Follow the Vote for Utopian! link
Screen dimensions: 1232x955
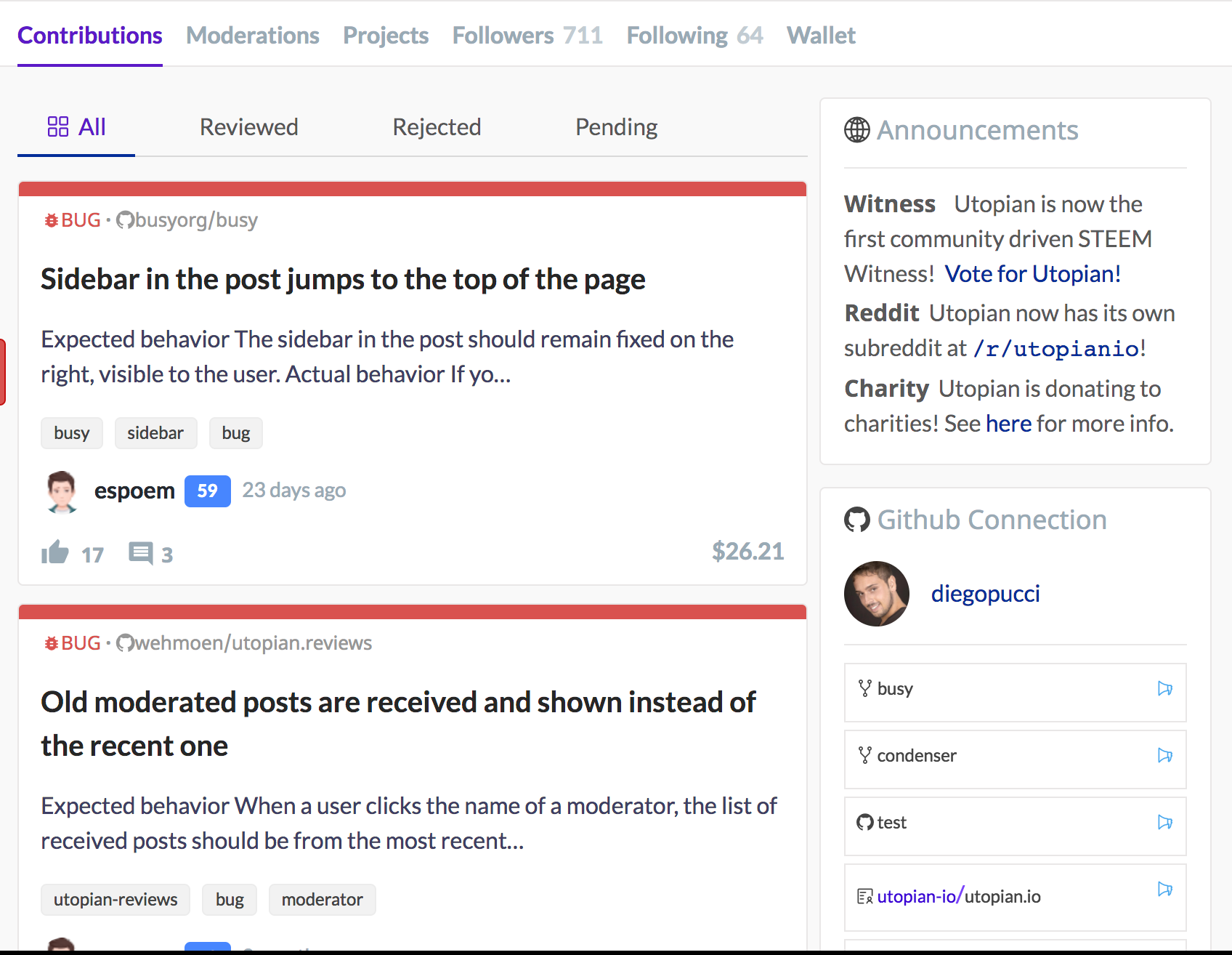[x=1033, y=274]
